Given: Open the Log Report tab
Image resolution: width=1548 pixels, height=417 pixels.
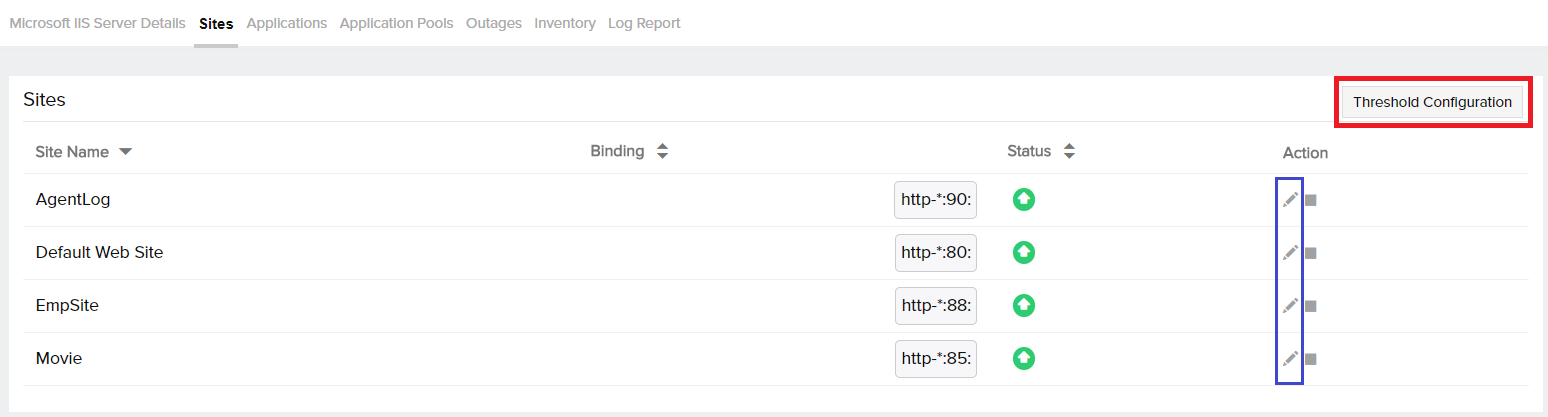Looking at the screenshot, I should pos(644,23).
